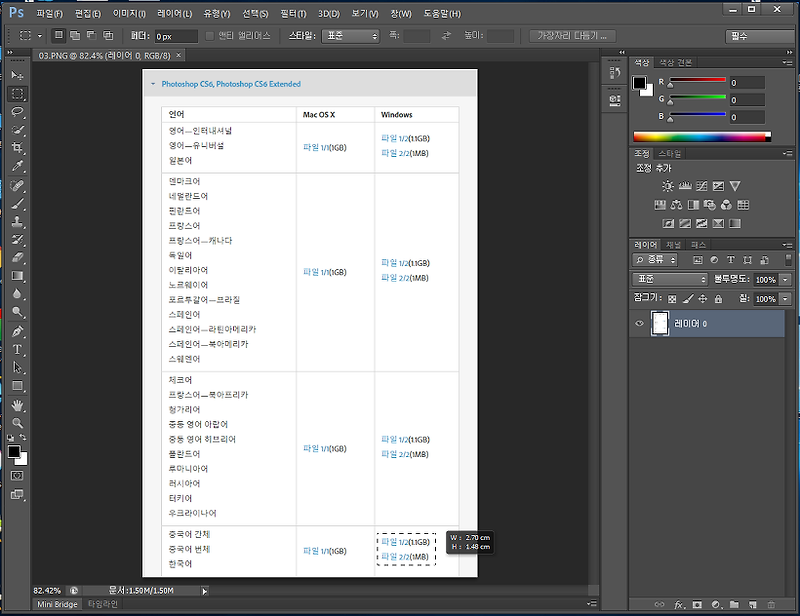800x616 pixels.
Task: Expand status bar info arrow
Action: [x=204, y=591]
